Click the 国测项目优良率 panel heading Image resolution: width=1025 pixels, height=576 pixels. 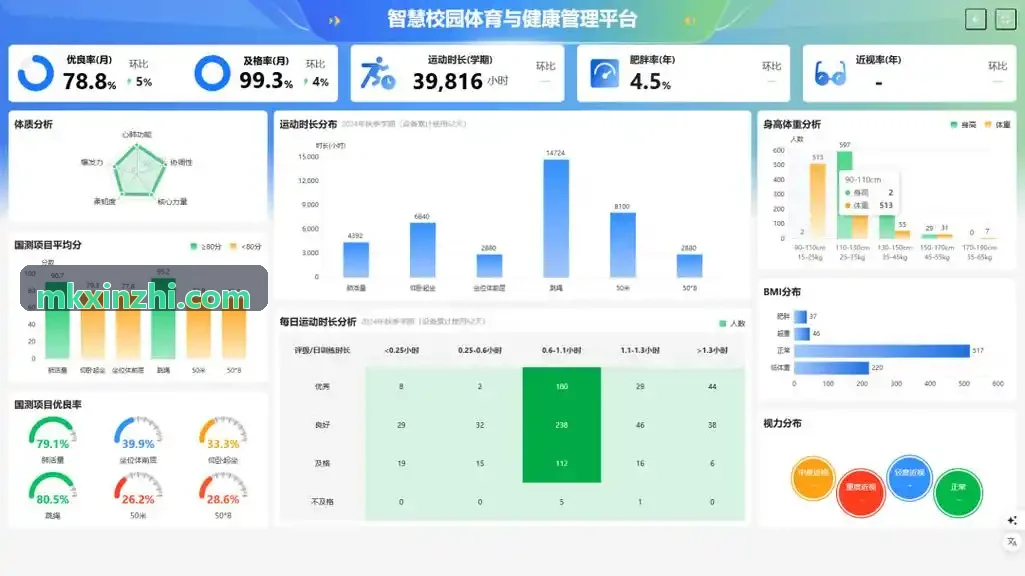pos(48,405)
